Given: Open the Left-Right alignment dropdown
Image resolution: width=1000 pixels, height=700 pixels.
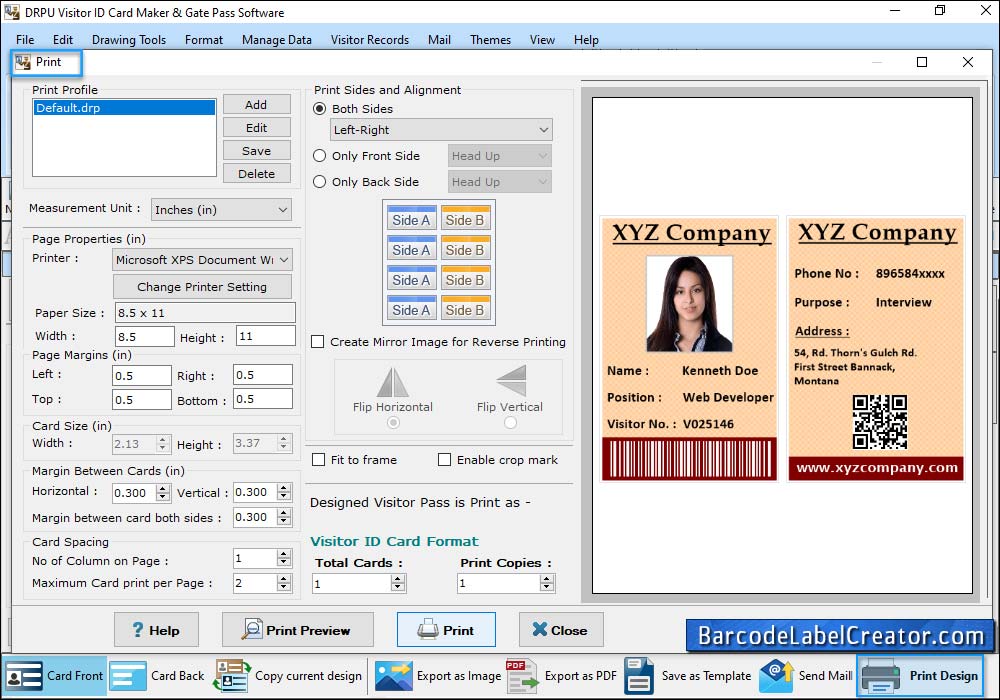Looking at the screenshot, I should 441,129.
